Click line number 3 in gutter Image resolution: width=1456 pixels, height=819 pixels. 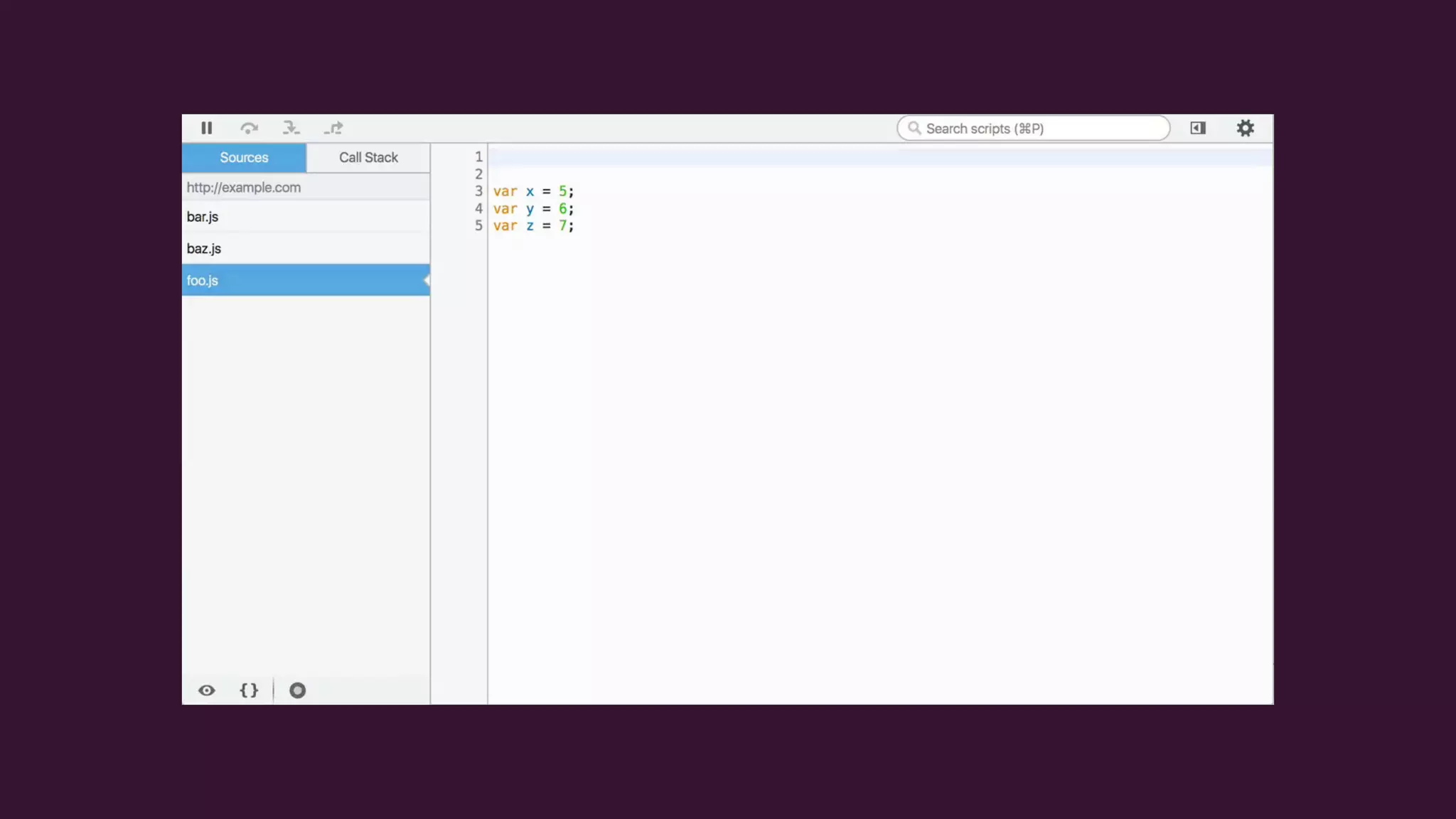pyautogui.click(x=478, y=191)
